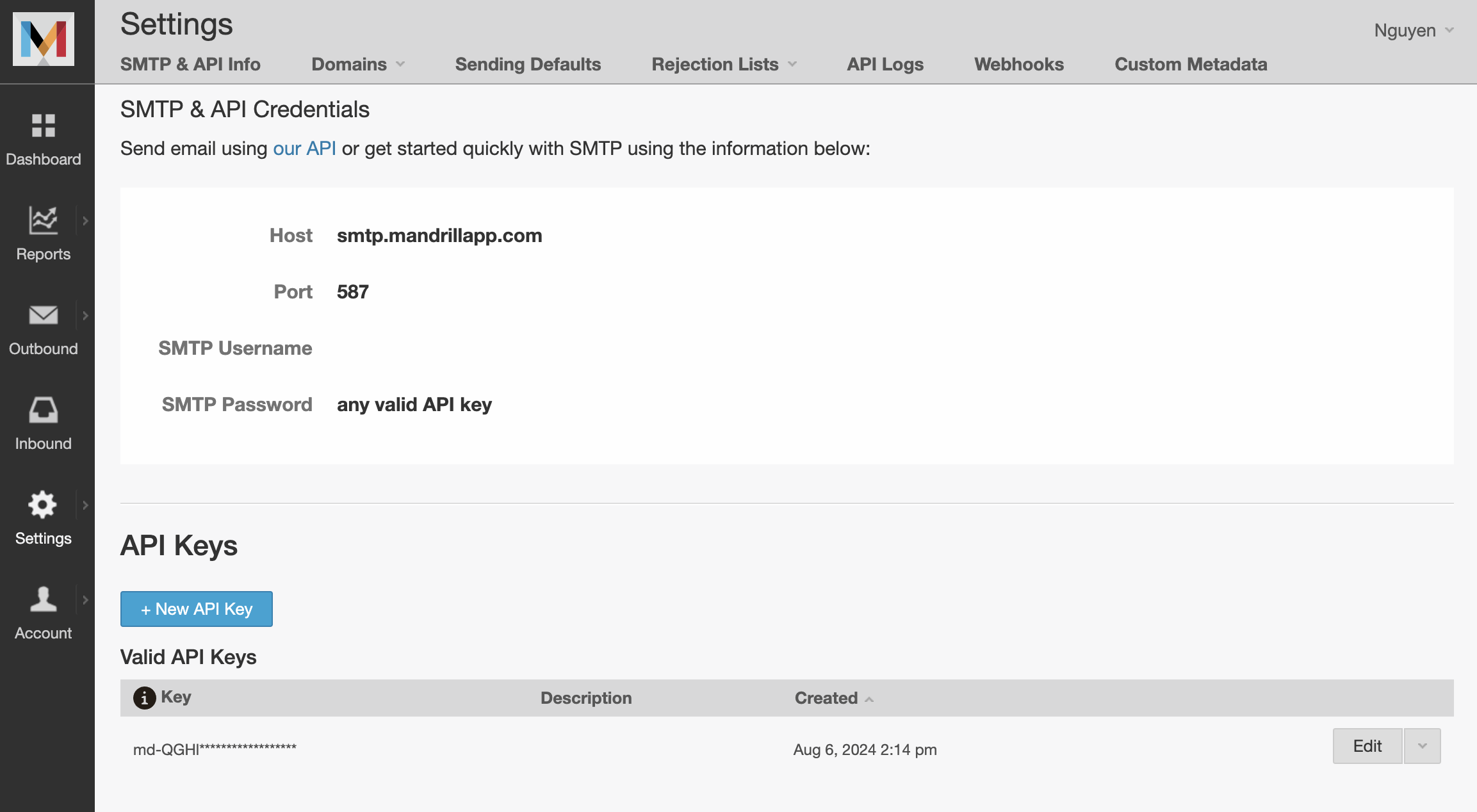This screenshot has width=1477, height=812.
Task: Switch to Sending Defaults tab
Action: pyautogui.click(x=528, y=64)
